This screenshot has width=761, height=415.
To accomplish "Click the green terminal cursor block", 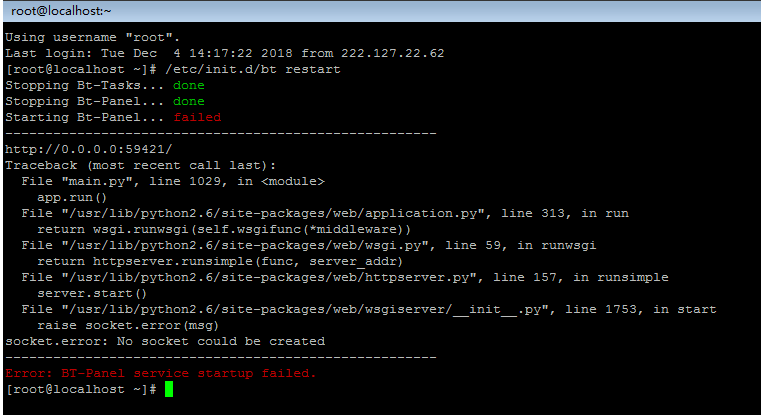I will click(169, 389).
